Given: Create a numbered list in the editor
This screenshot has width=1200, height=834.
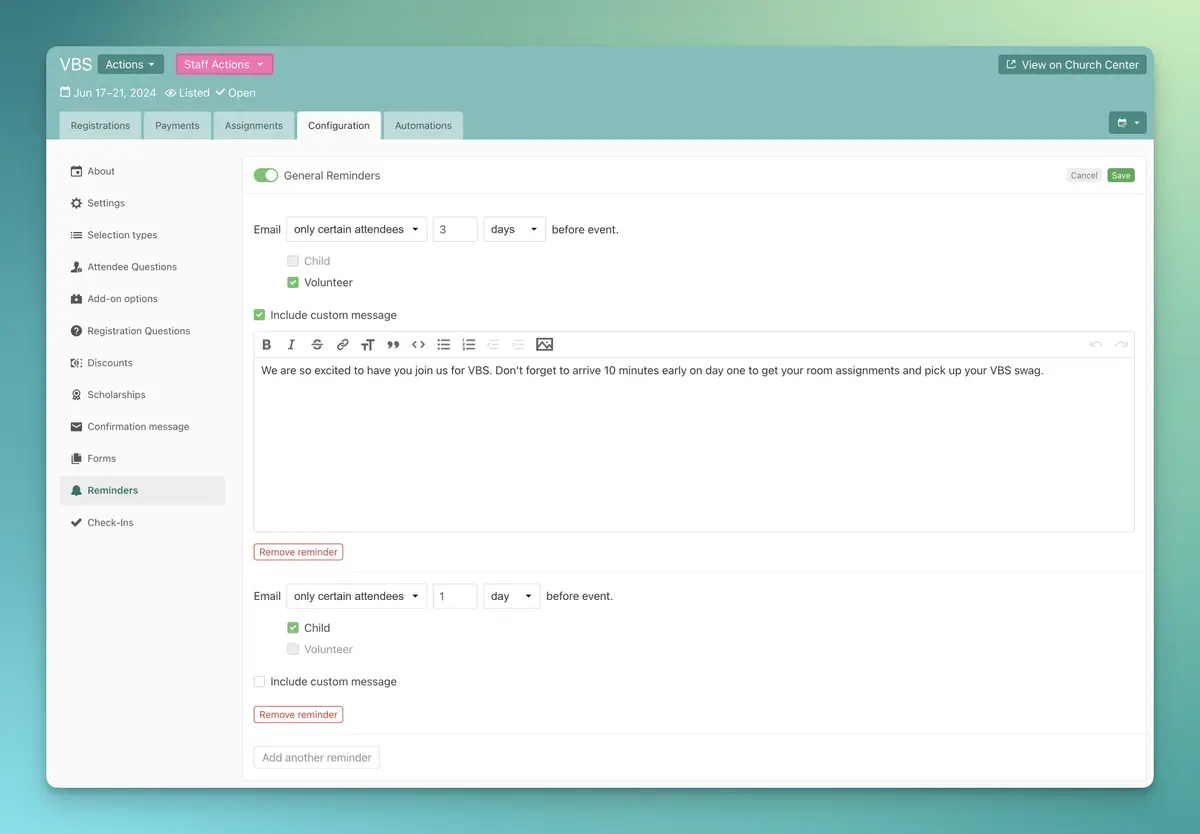Looking at the screenshot, I should [469, 345].
